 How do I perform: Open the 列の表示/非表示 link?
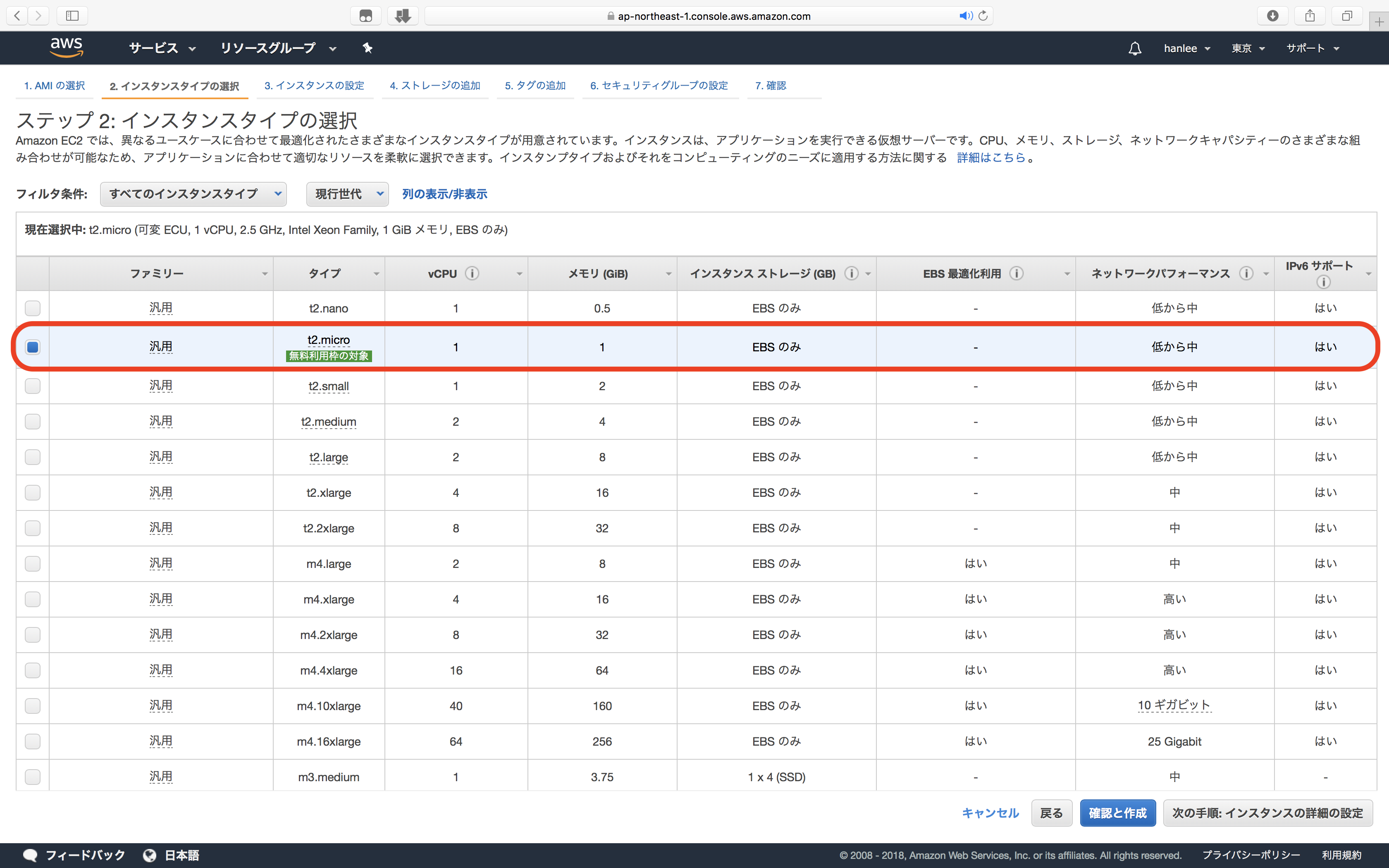tap(444, 194)
